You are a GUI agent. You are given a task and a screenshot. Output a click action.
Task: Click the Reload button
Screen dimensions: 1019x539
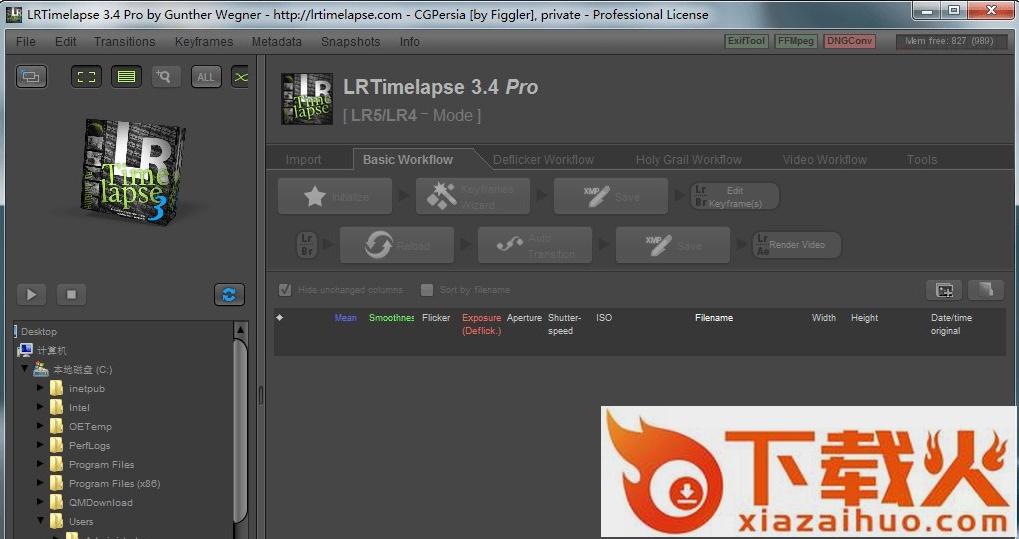[396, 245]
